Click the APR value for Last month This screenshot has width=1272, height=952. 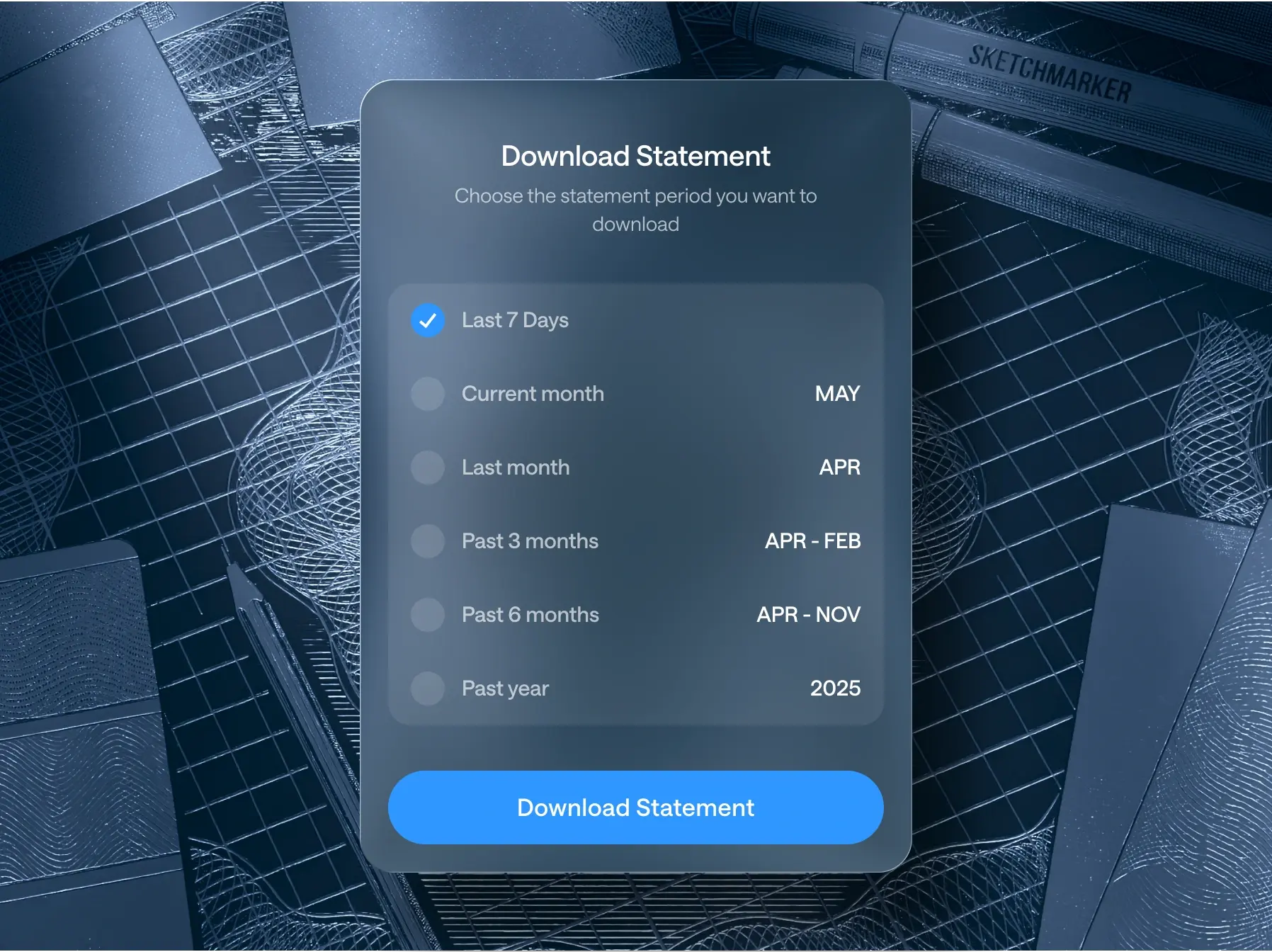coord(840,467)
